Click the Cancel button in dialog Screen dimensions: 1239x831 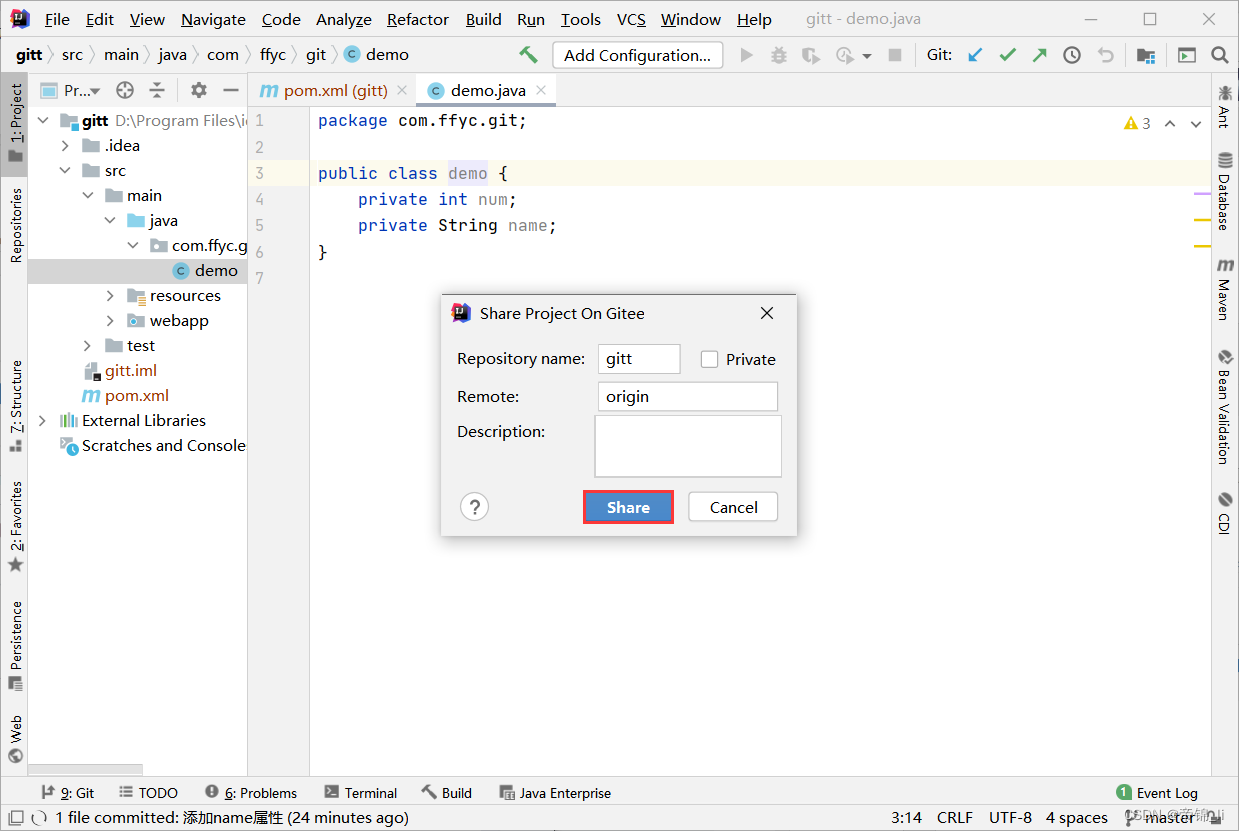click(x=733, y=507)
